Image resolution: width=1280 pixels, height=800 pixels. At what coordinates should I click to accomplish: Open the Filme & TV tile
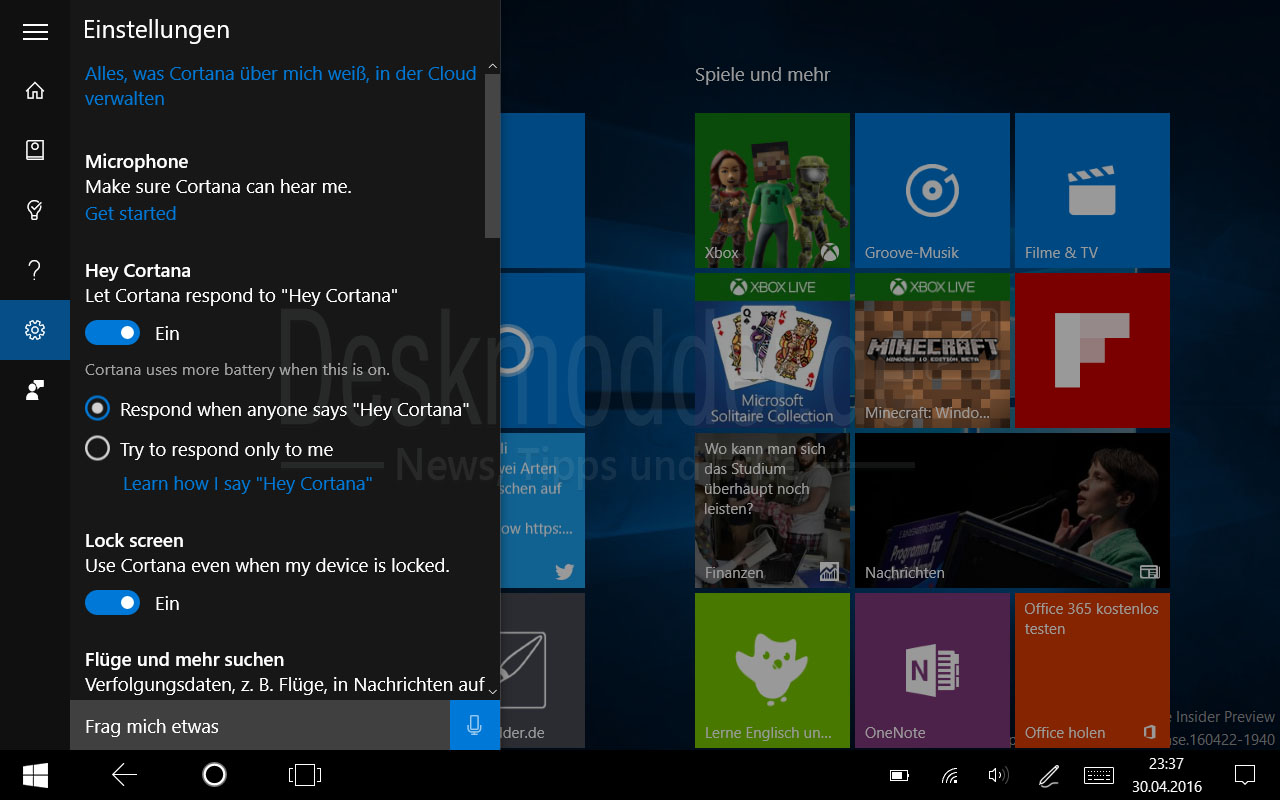pyautogui.click(x=1092, y=190)
